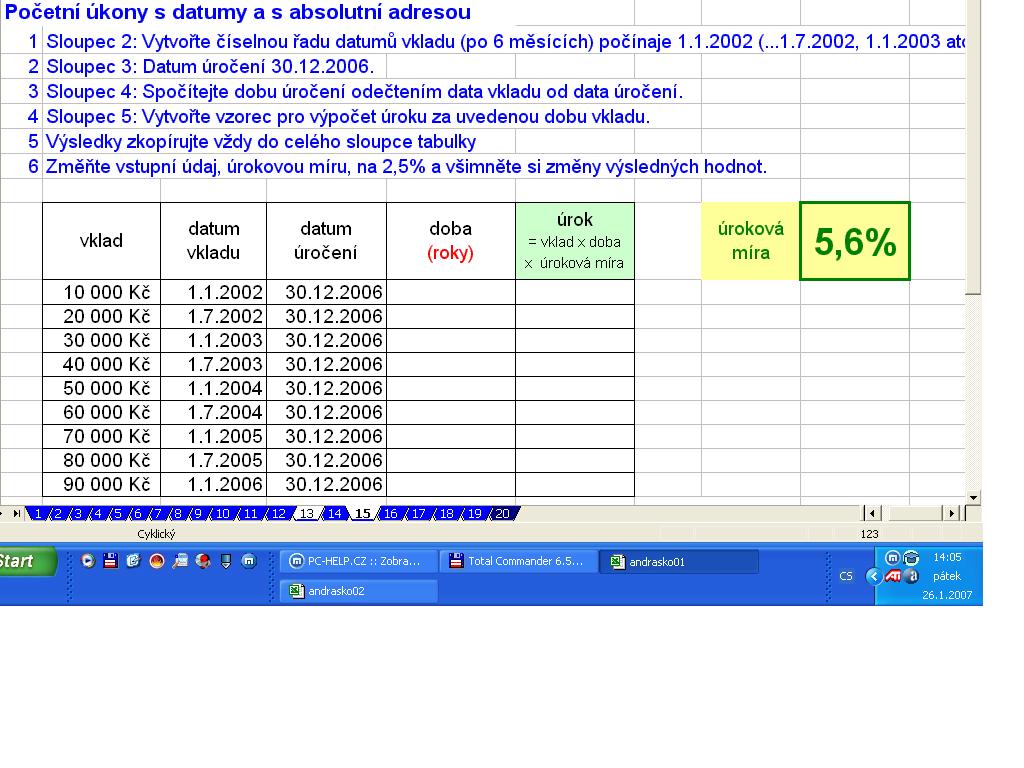
Task: Open Windows Media Player from quick launch
Action: point(88,560)
